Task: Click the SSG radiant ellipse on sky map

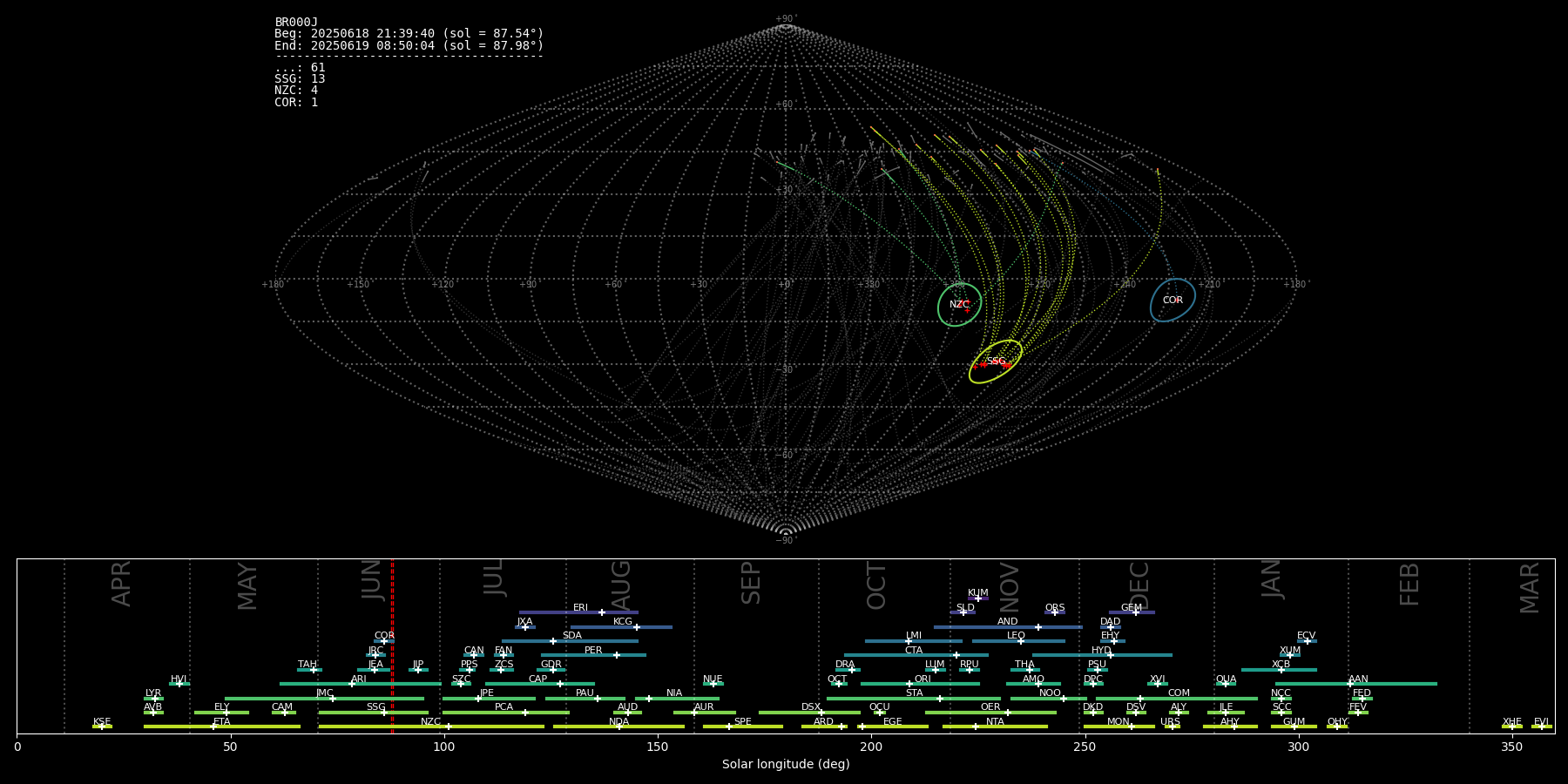Action: pyautogui.click(x=996, y=362)
